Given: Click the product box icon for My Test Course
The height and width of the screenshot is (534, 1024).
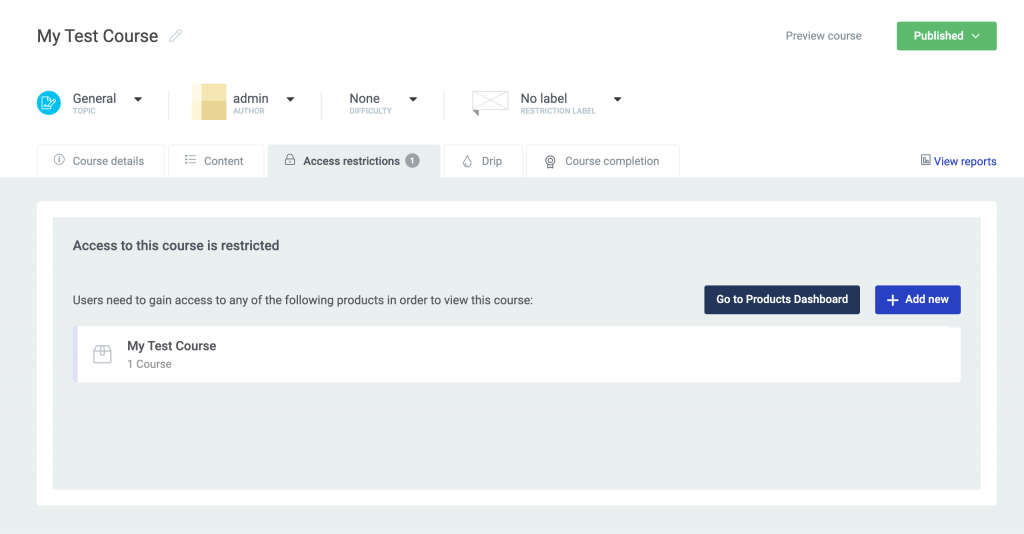Looking at the screenshot, I should point(102,354).
